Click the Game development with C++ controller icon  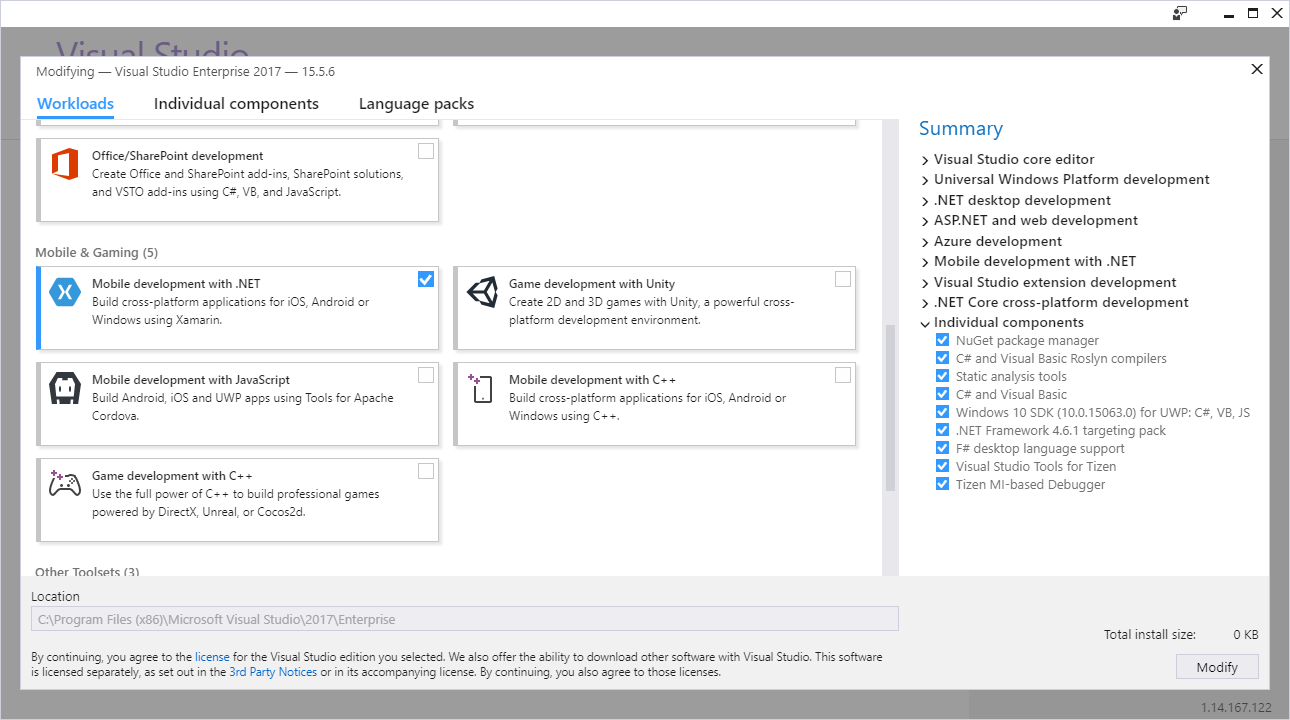pyautogui.click(x=65, y=484)
